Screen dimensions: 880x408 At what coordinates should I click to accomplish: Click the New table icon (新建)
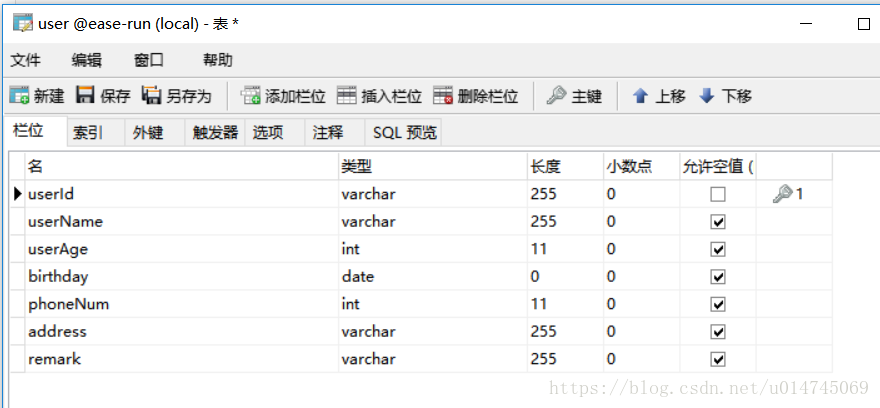[19, 96]
